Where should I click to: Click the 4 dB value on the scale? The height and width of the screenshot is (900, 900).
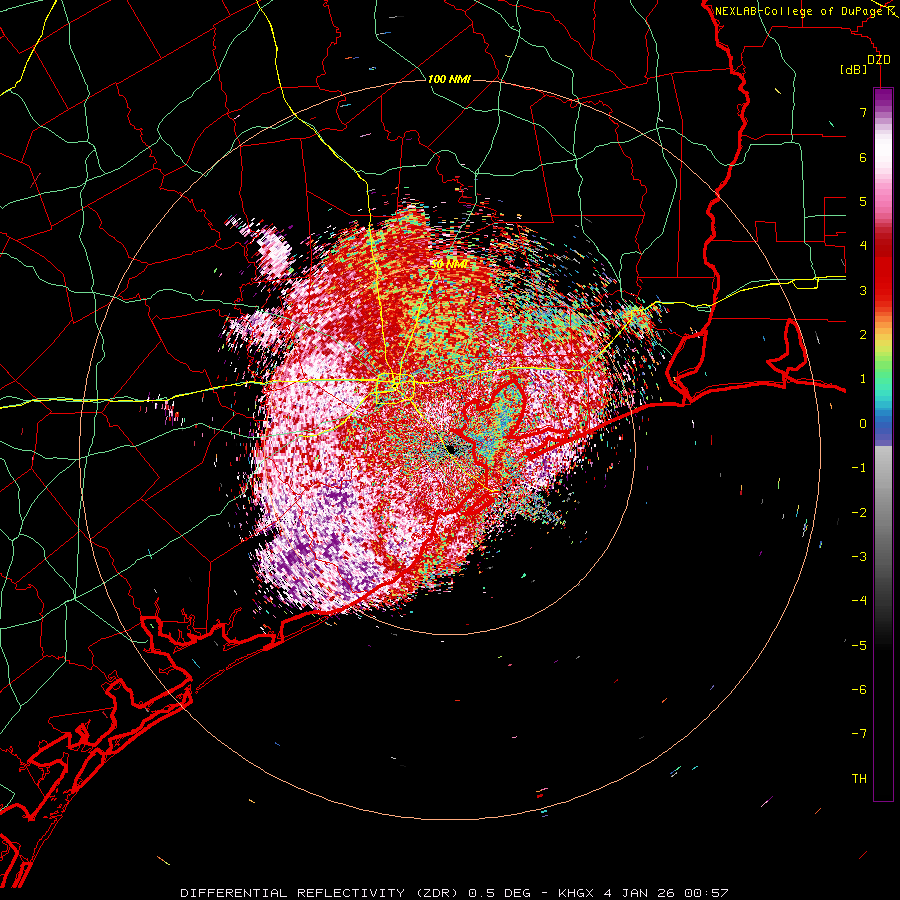point(863,246)
